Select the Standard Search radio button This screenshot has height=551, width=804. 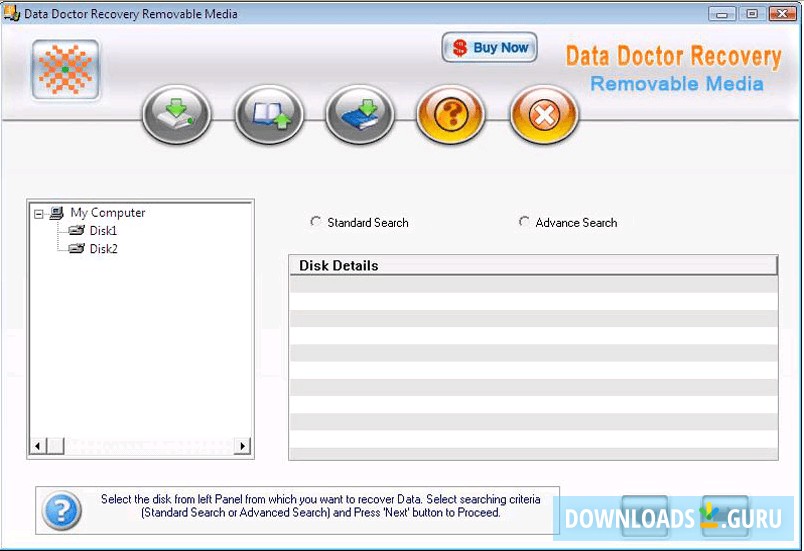[315, 222]
